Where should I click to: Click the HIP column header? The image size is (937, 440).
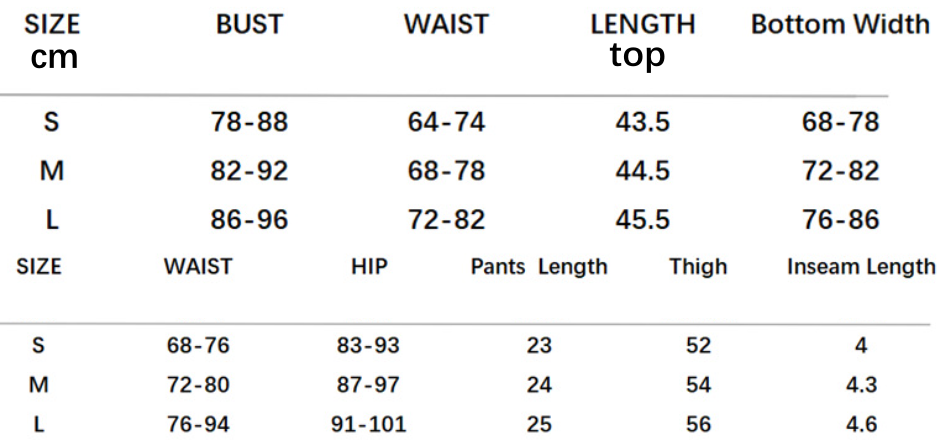point(369,267)
